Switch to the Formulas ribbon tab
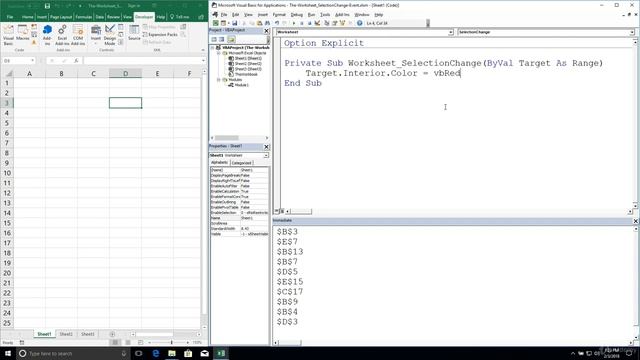This screenshot has height=360, width=640. [x=83, y=17]
